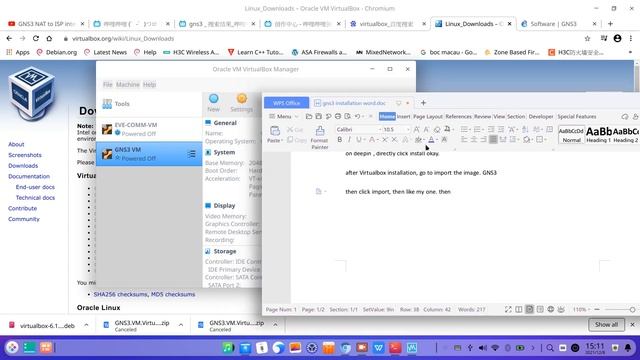640x360 pixels.
Task: Open the Community link in sidebar
Action: point(24,219)
